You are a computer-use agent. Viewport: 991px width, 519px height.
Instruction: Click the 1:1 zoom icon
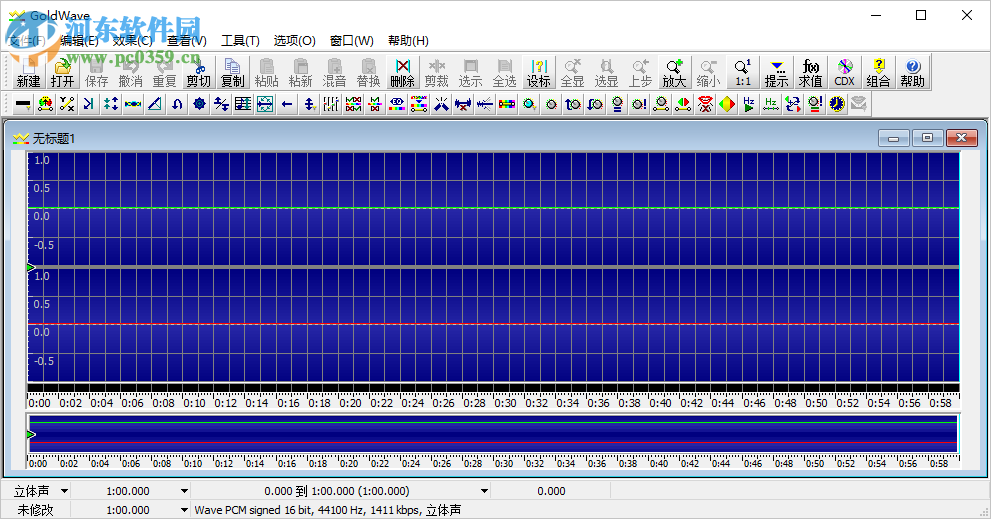tap(742, 72)
